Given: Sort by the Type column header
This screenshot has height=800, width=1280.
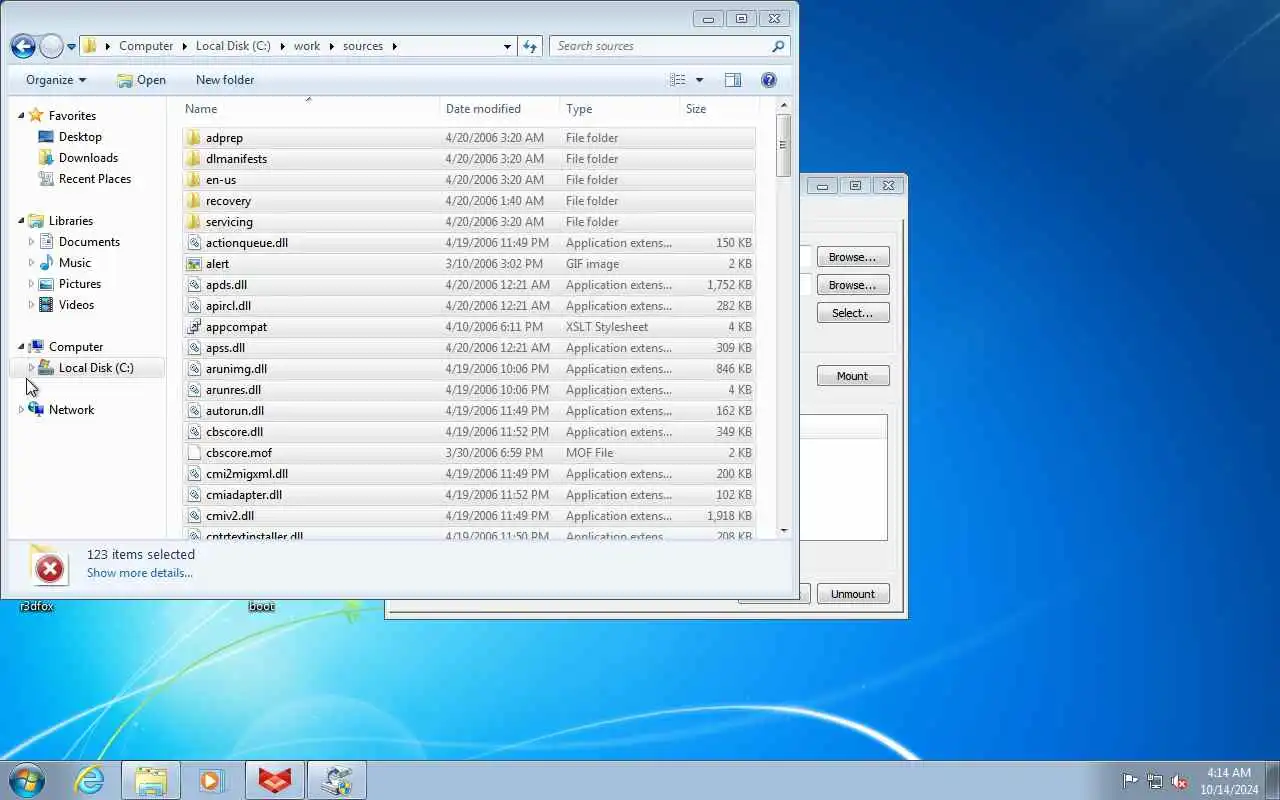Looking at the screenshot, I should tap(620, 109).
